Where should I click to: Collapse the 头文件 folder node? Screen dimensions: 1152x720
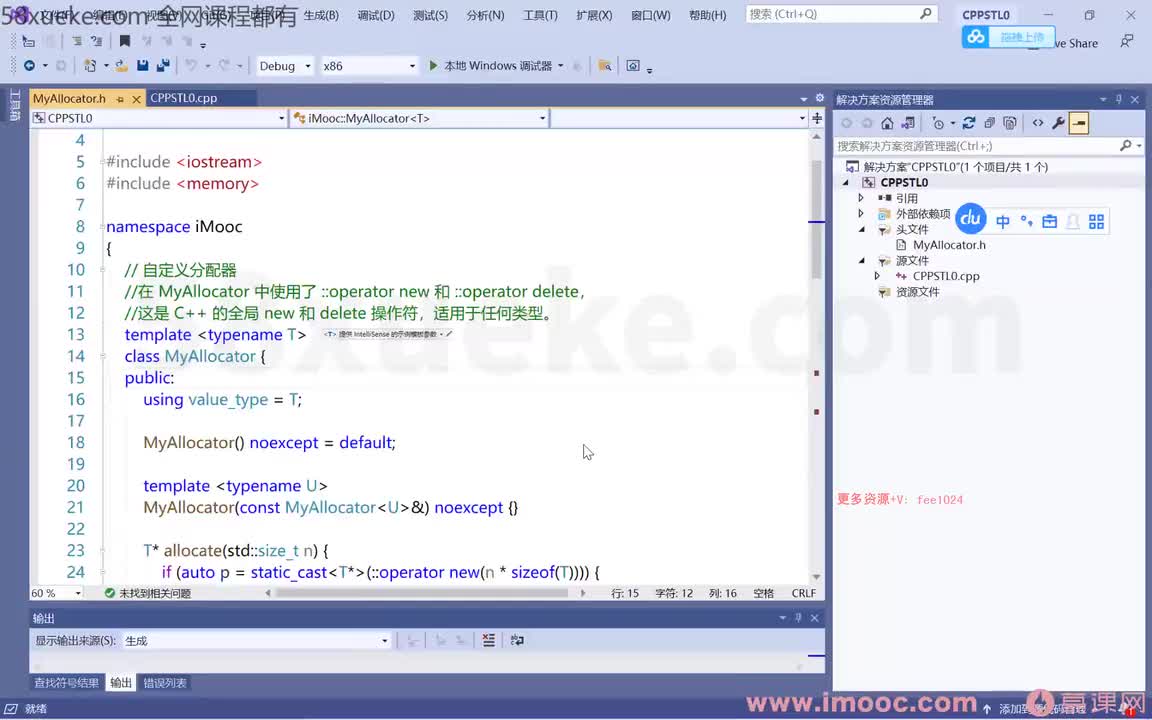click(x=862, y=229)
